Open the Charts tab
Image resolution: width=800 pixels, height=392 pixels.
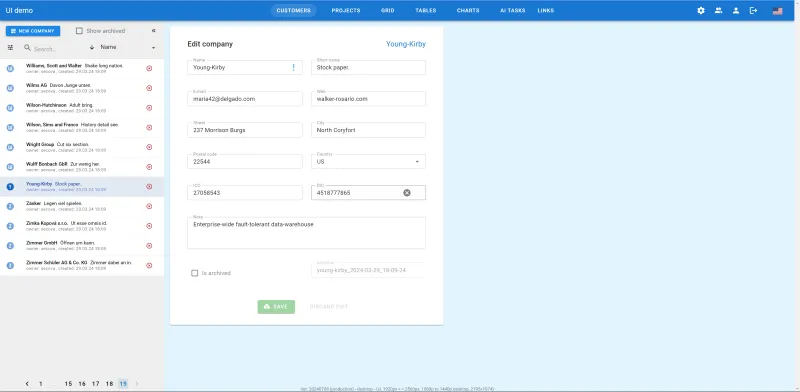(468, 11)
